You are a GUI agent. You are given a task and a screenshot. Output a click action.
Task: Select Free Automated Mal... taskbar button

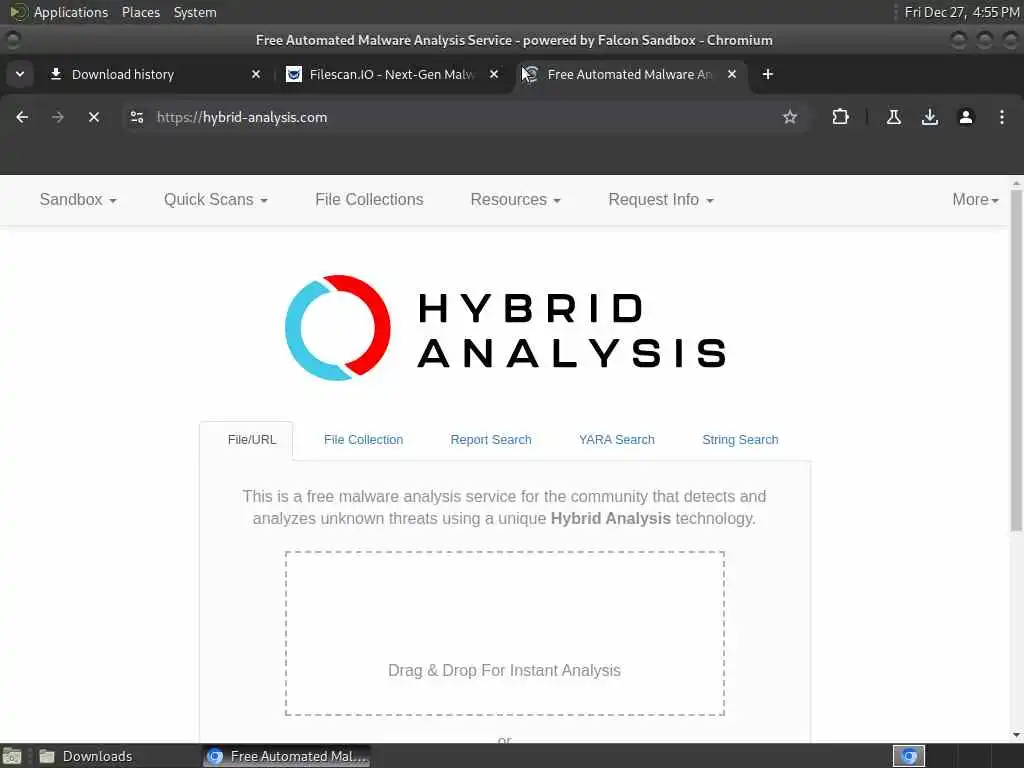287,756
